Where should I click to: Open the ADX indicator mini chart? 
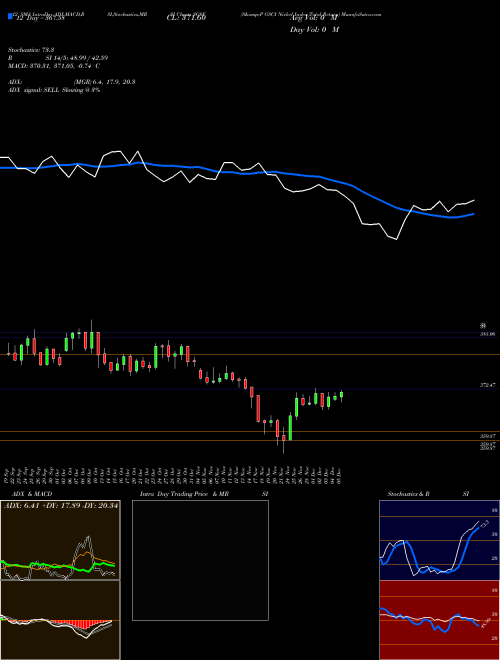[60, 540]
